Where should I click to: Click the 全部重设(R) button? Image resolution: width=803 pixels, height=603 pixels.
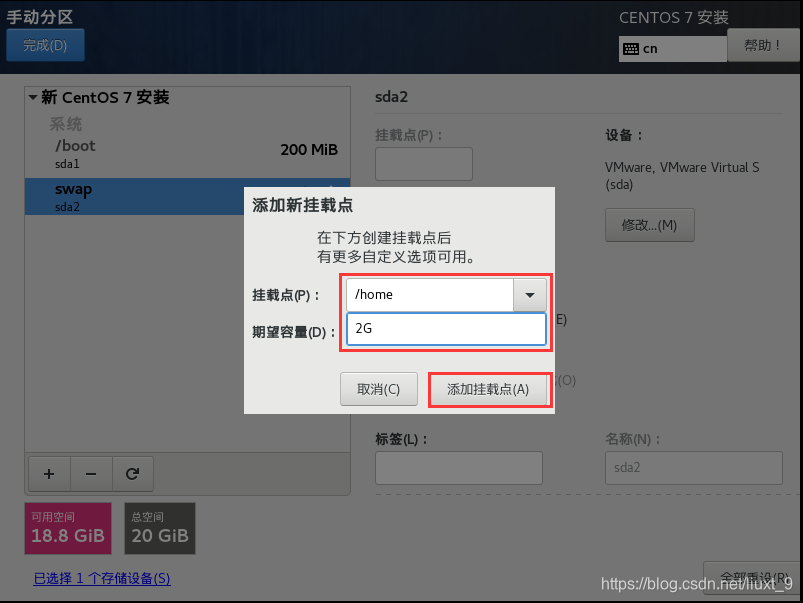tap(755, 578)
